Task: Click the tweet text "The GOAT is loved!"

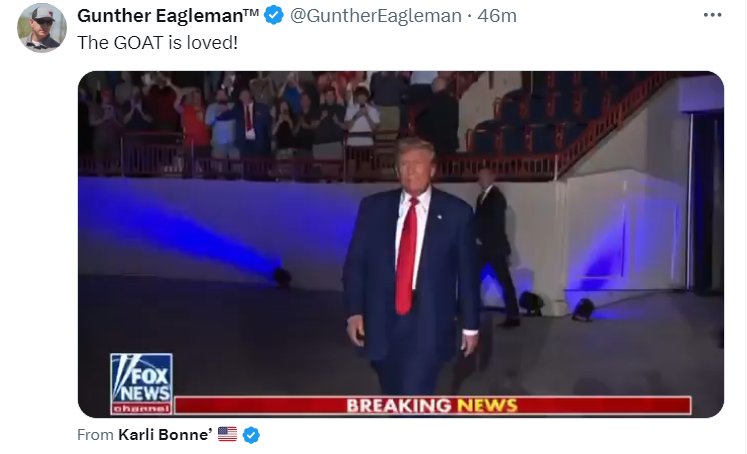Action: point(158,43)
